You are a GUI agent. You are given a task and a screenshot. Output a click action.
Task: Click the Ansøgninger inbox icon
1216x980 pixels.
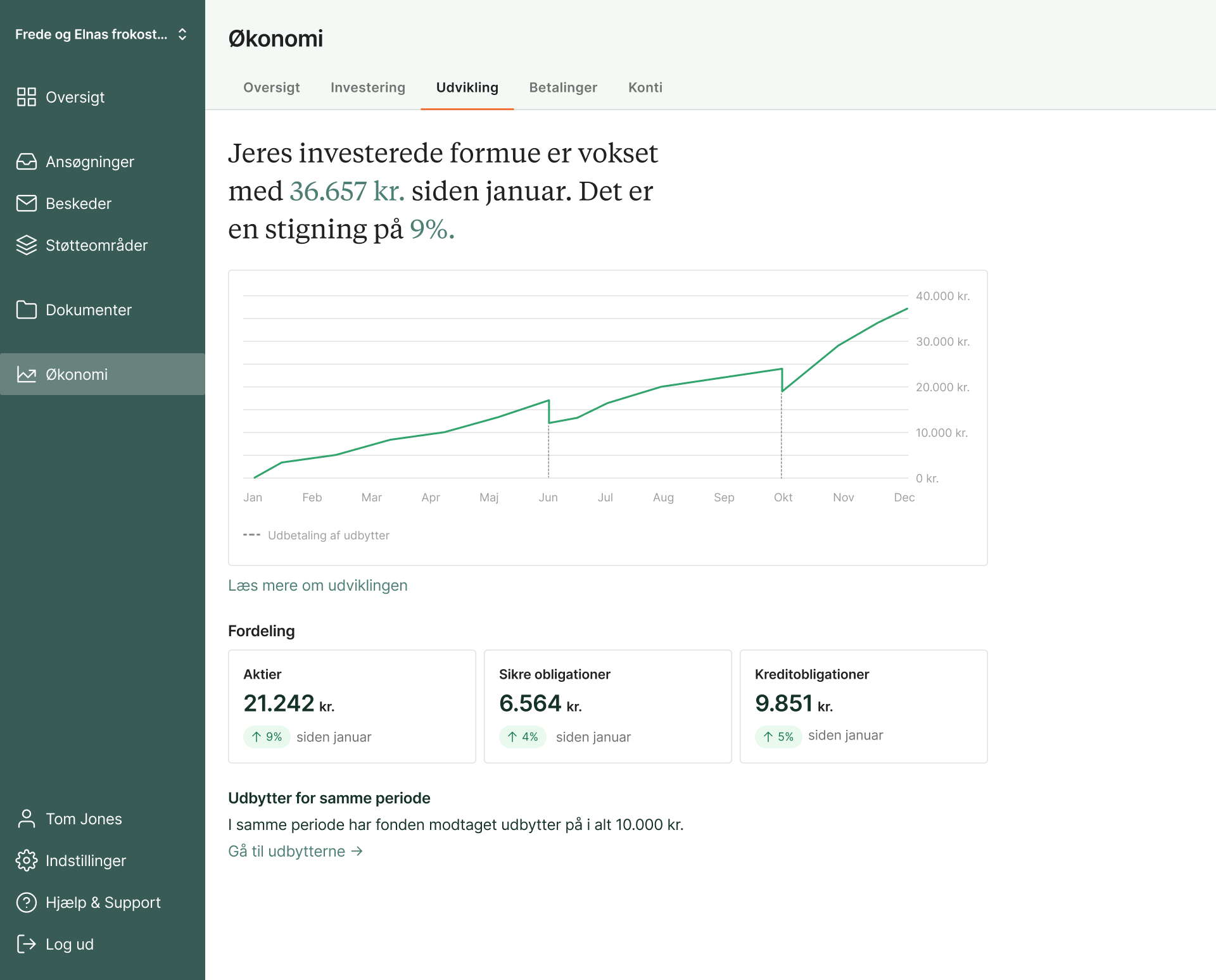27,161
